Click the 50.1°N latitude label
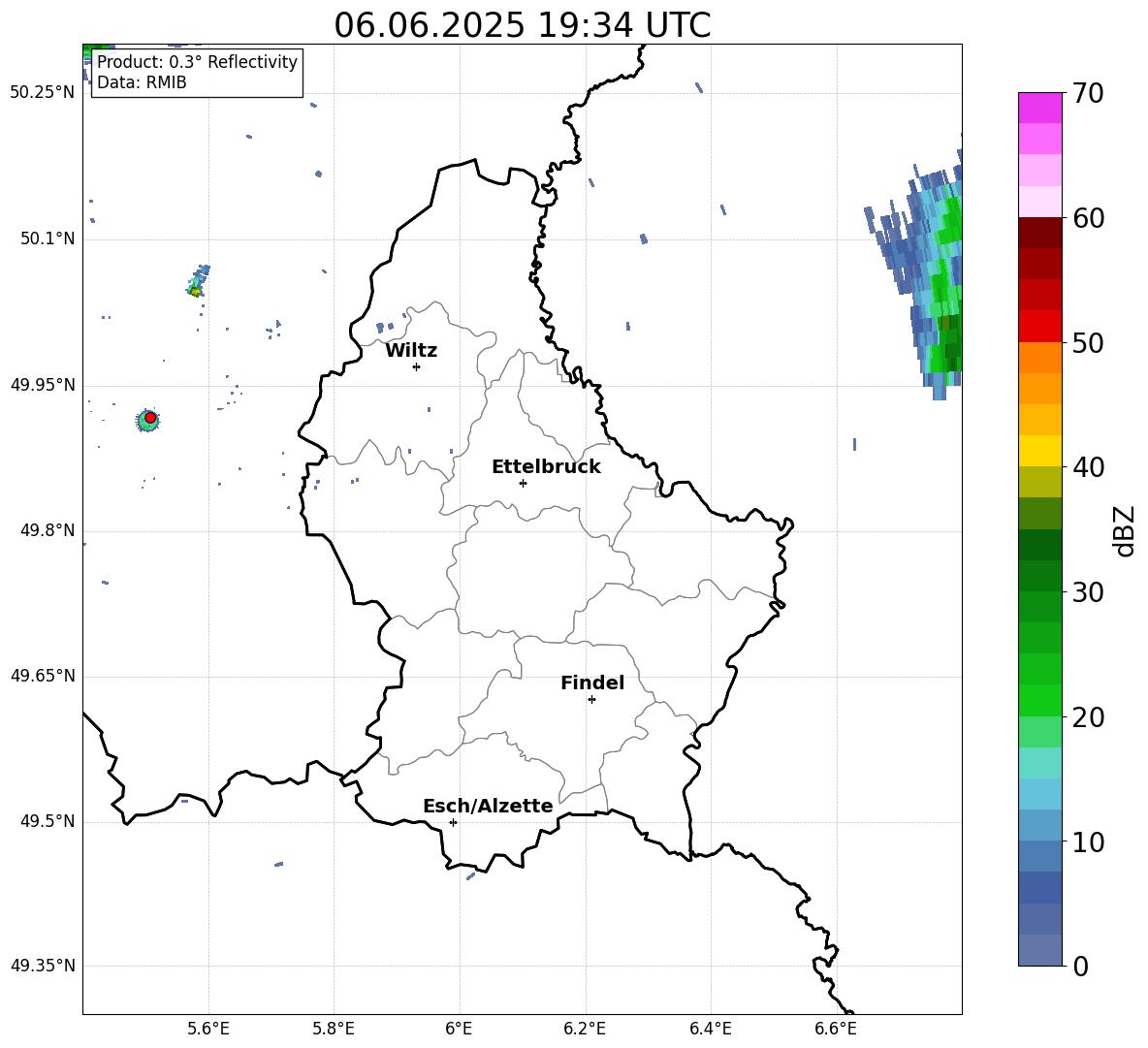 coord(48,239)
